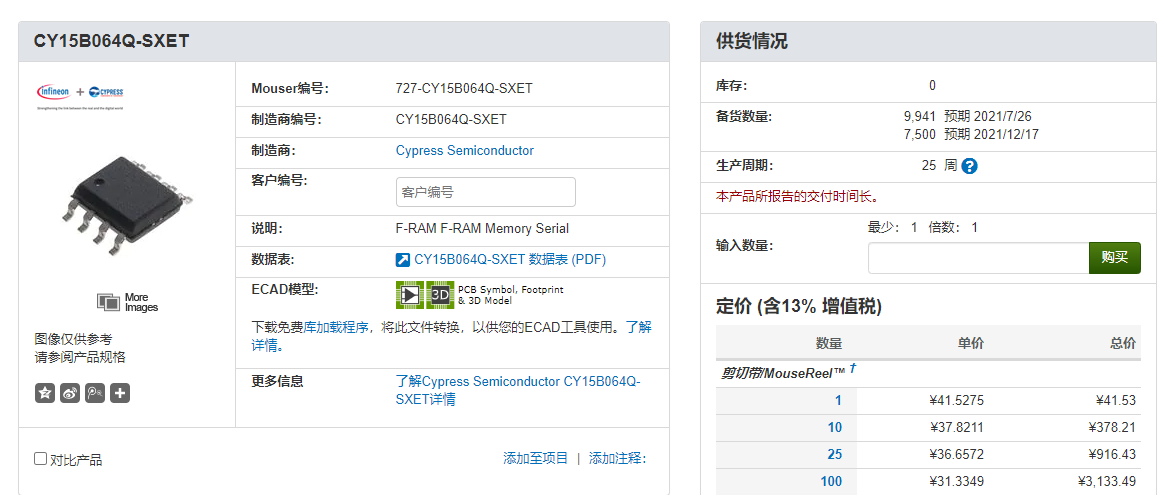Click the 供货情况 availability heading

(x=752, y=41)
